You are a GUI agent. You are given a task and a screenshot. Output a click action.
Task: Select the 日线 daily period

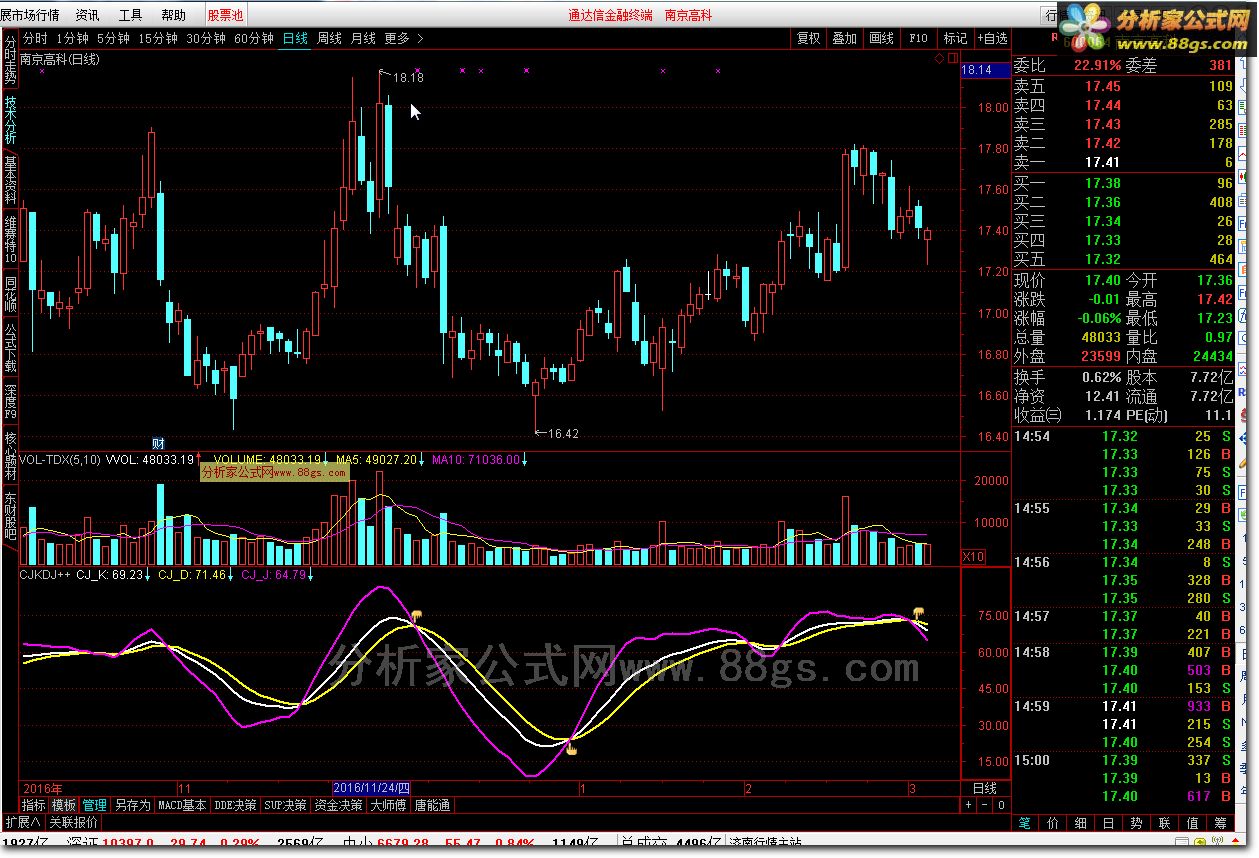tap(295, 39)
